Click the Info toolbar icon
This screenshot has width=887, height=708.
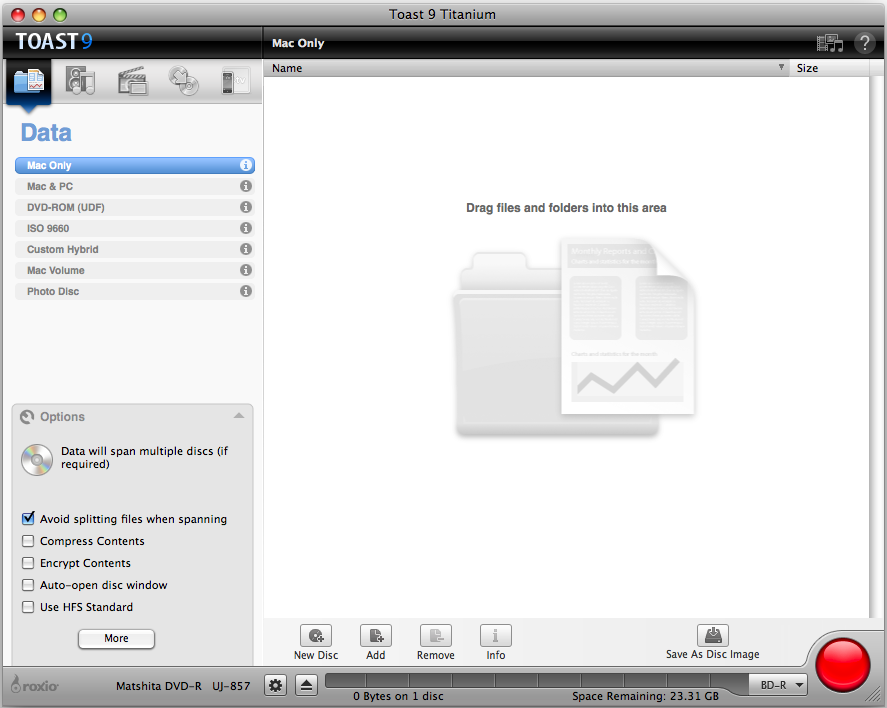tap(496, 636)
